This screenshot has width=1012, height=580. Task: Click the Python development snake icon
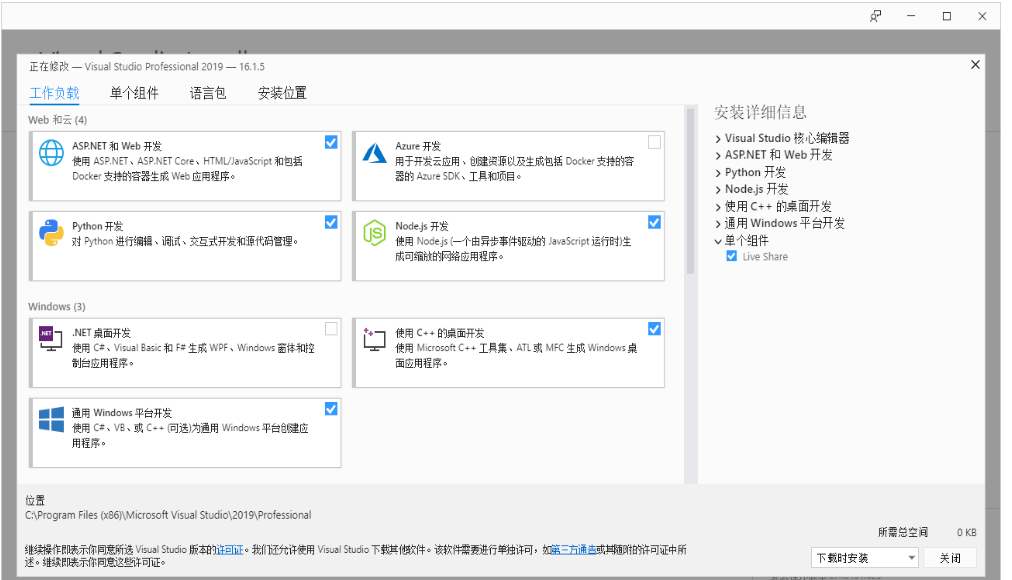[x=50, y=233]
